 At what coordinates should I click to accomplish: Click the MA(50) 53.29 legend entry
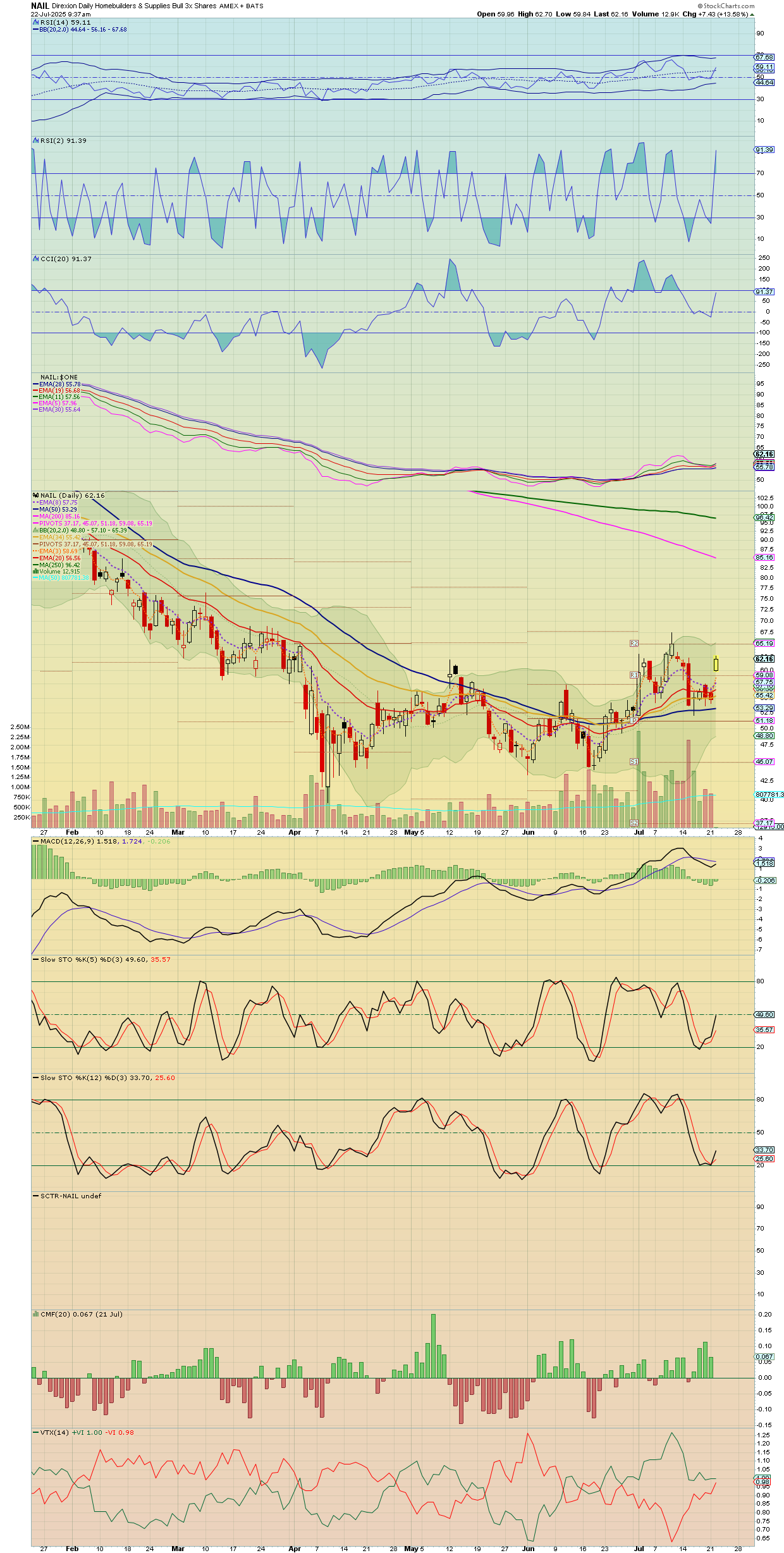pyautogui.click(x=55, y=509)
